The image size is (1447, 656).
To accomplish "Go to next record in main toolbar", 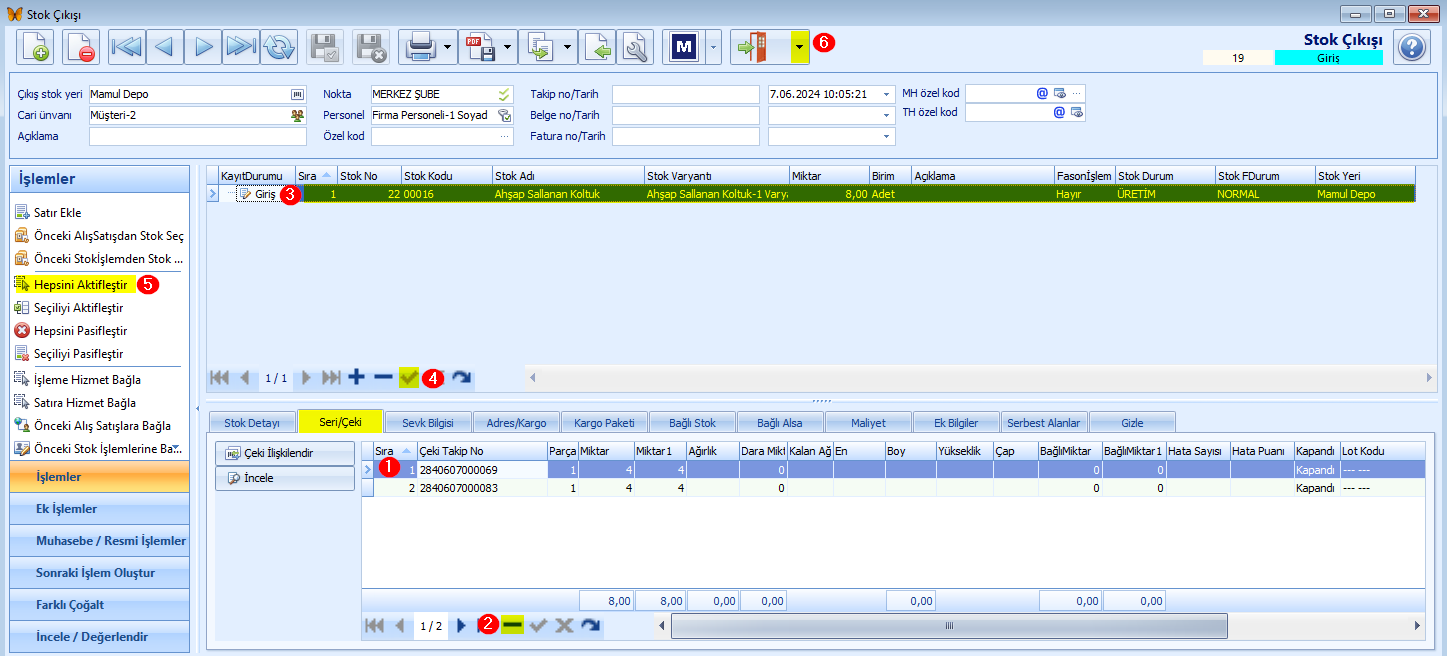I will (x=203, y=47).
